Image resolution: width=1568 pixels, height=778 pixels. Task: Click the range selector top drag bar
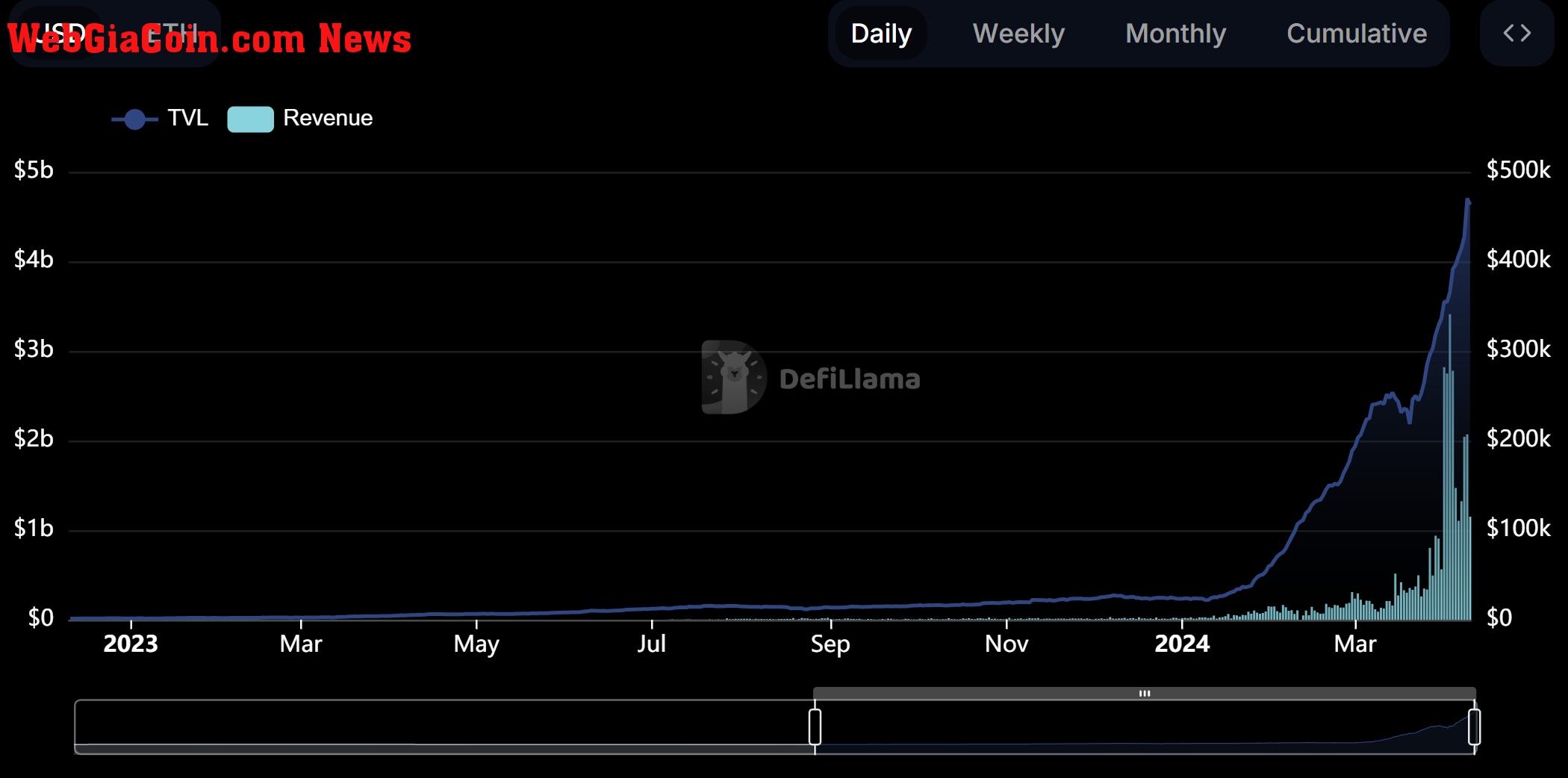1144,693
